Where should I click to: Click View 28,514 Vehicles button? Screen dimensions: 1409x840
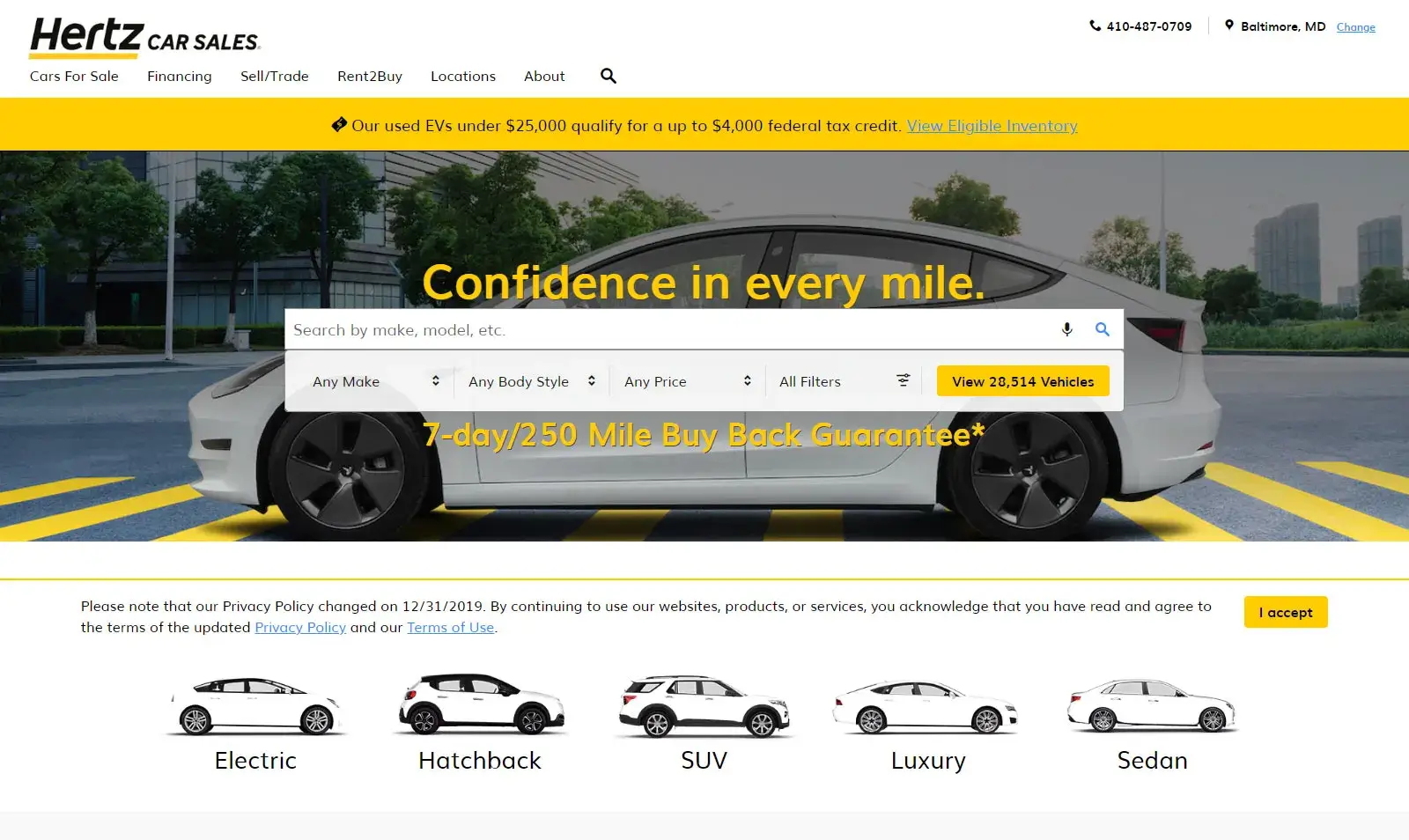[x=1023, y=381]
